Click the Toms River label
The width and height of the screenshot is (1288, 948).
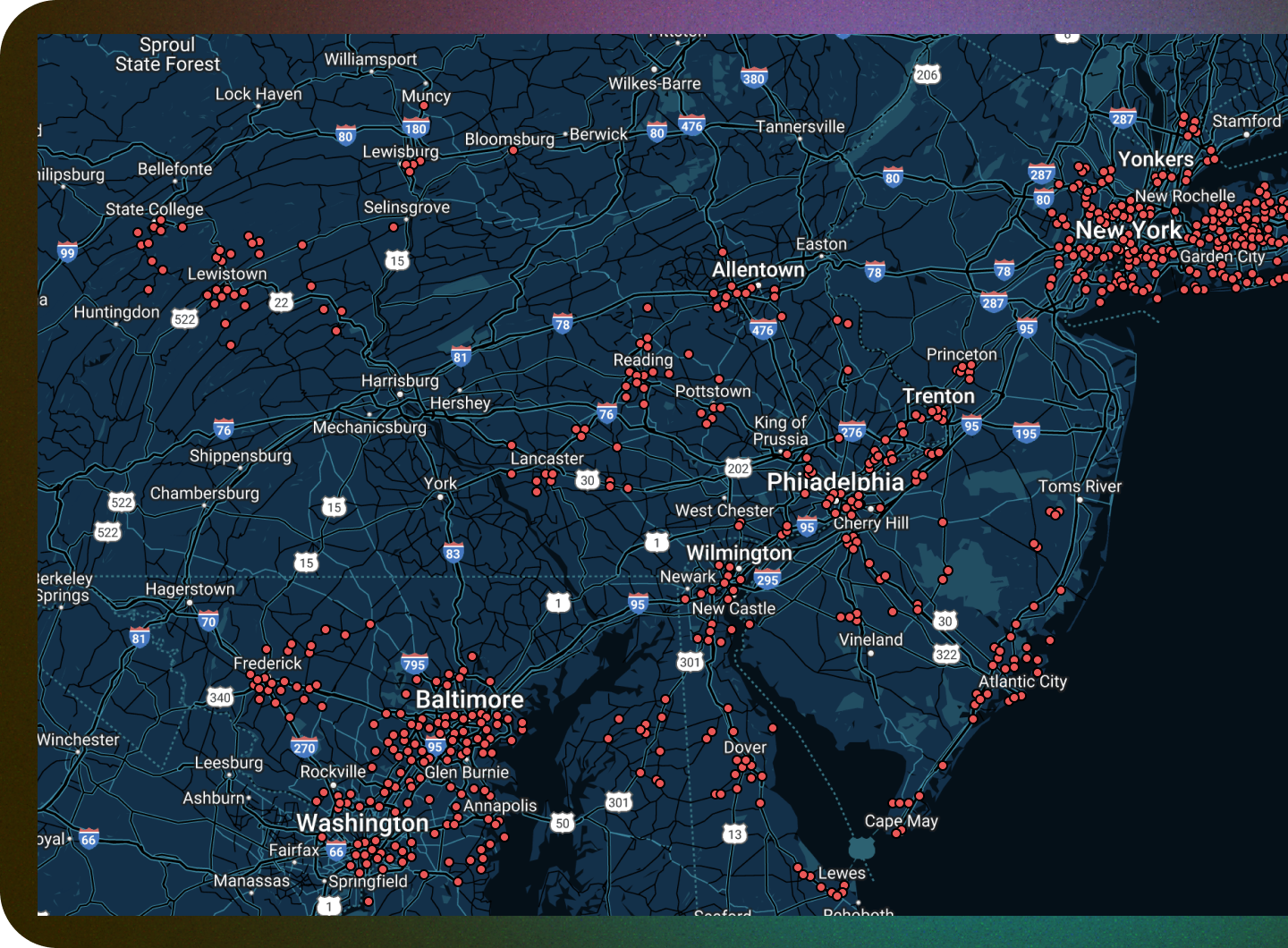point(1080,487)
